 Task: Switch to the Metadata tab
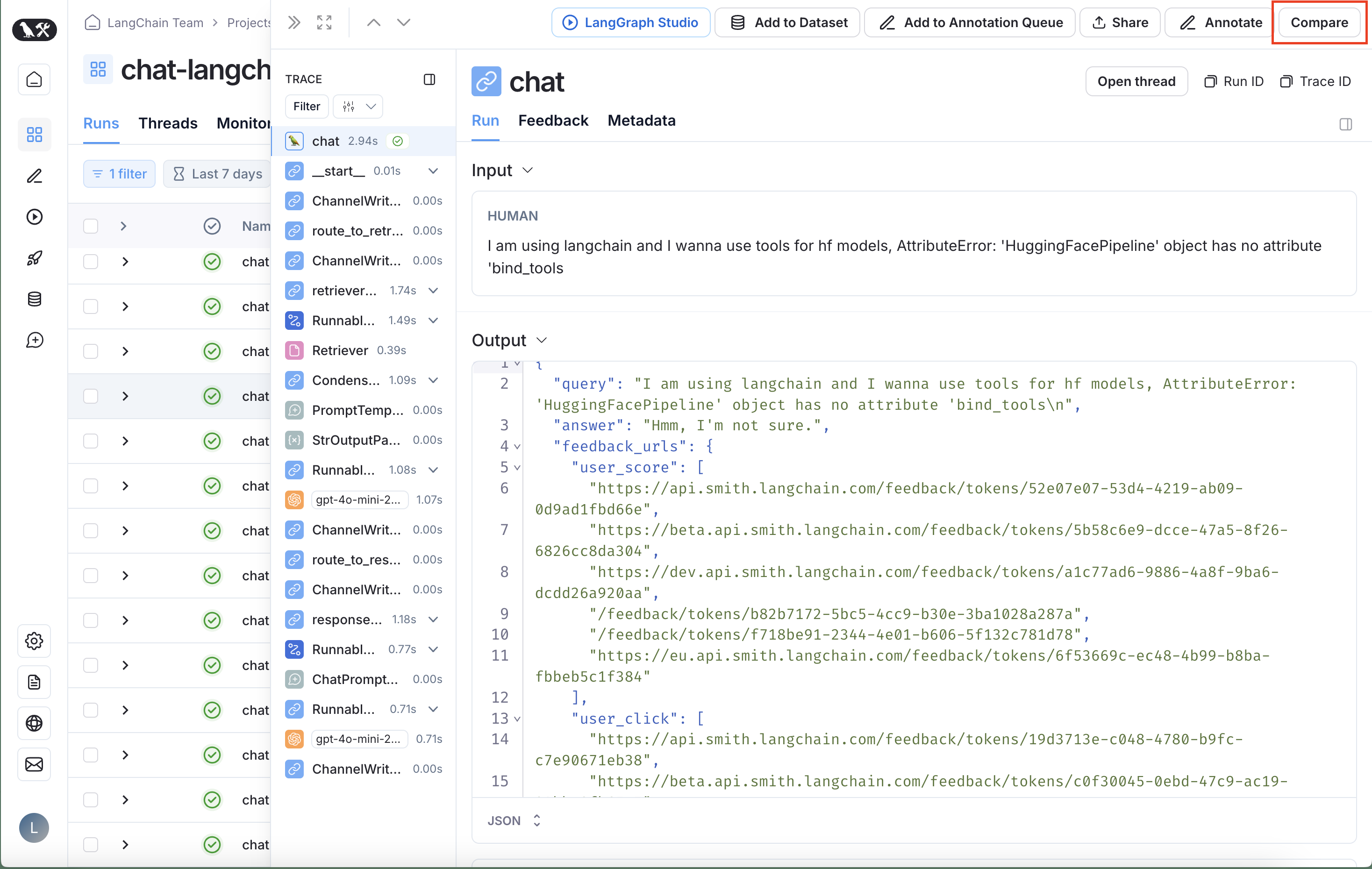coord(641,121)
